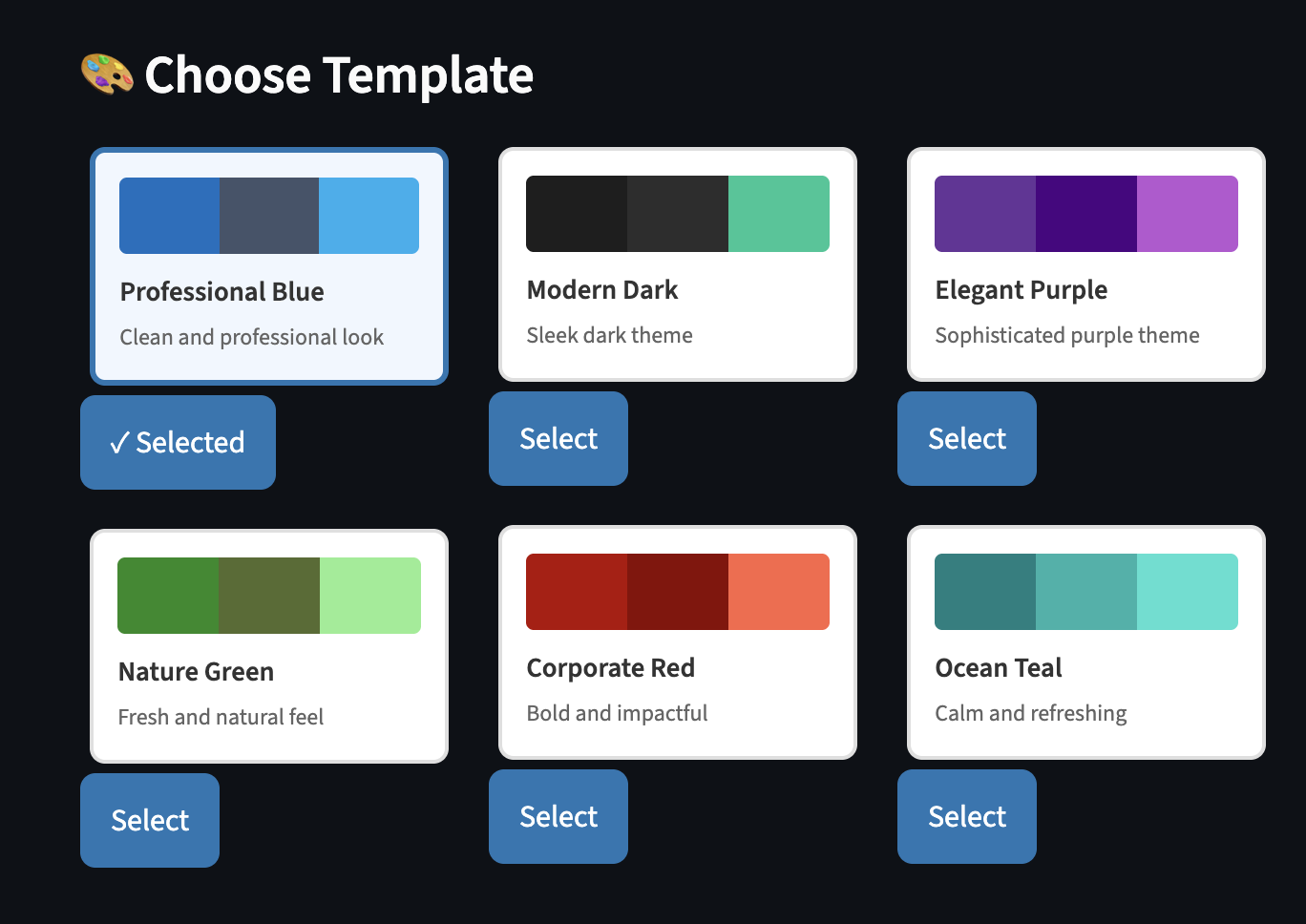Click the leftmost blue swatch in Professional Blue
This screenshot has height=924, width=1306.
(169, 215)
